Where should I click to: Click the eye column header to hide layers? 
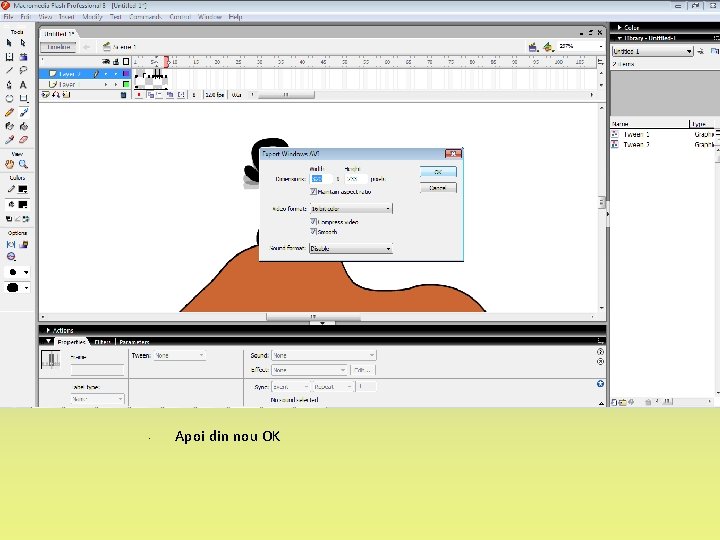(x=106, y=62)
